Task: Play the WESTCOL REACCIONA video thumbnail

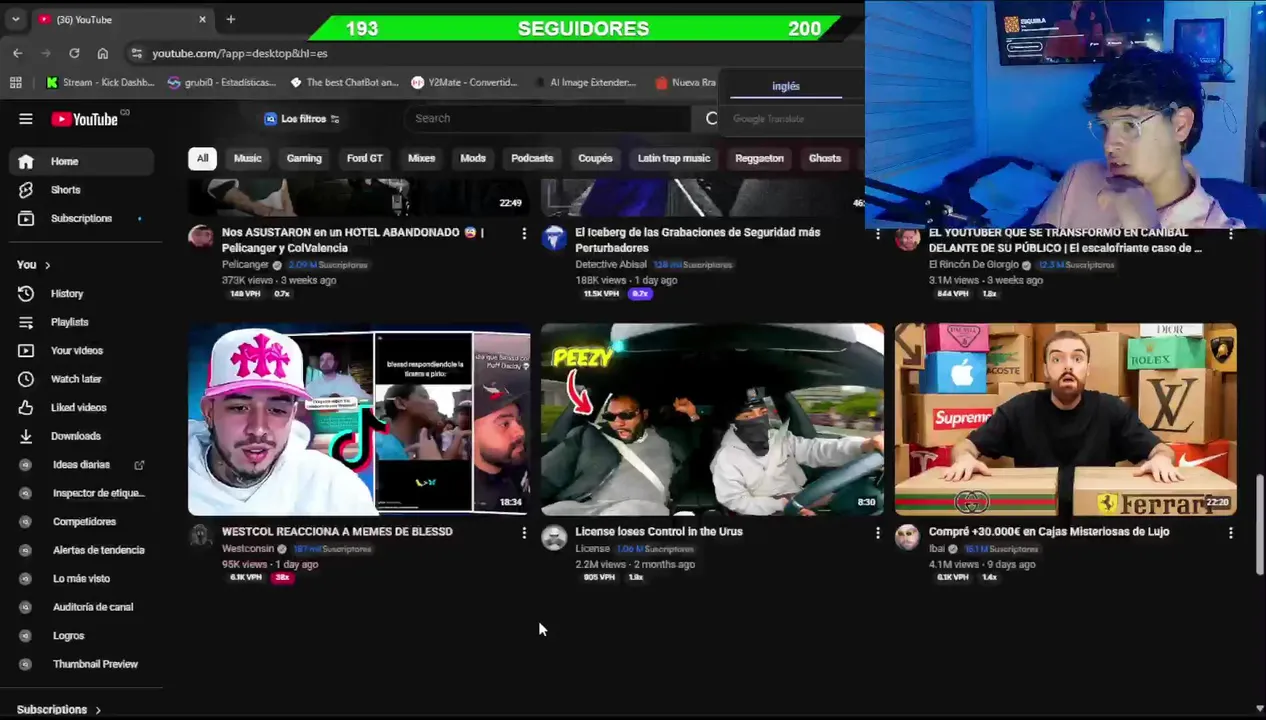Action: coord(359,419)
